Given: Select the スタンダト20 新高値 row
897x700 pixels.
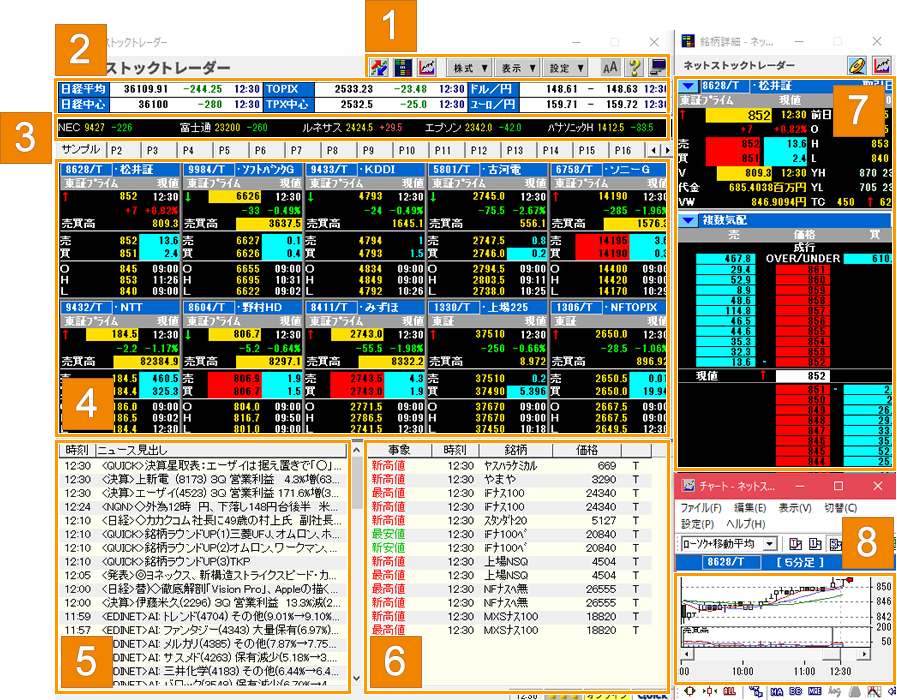Looking at the screenshot, I should coord(509,520).
